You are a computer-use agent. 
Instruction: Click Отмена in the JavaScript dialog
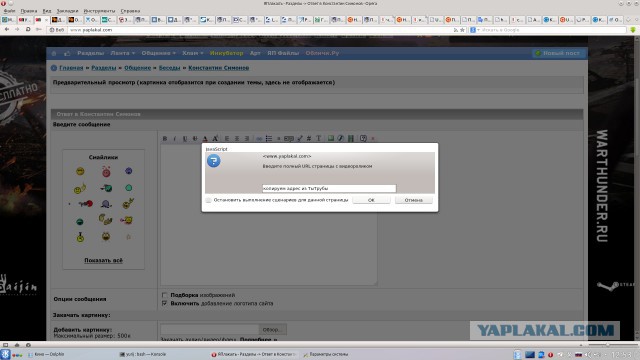coord(413,200)
